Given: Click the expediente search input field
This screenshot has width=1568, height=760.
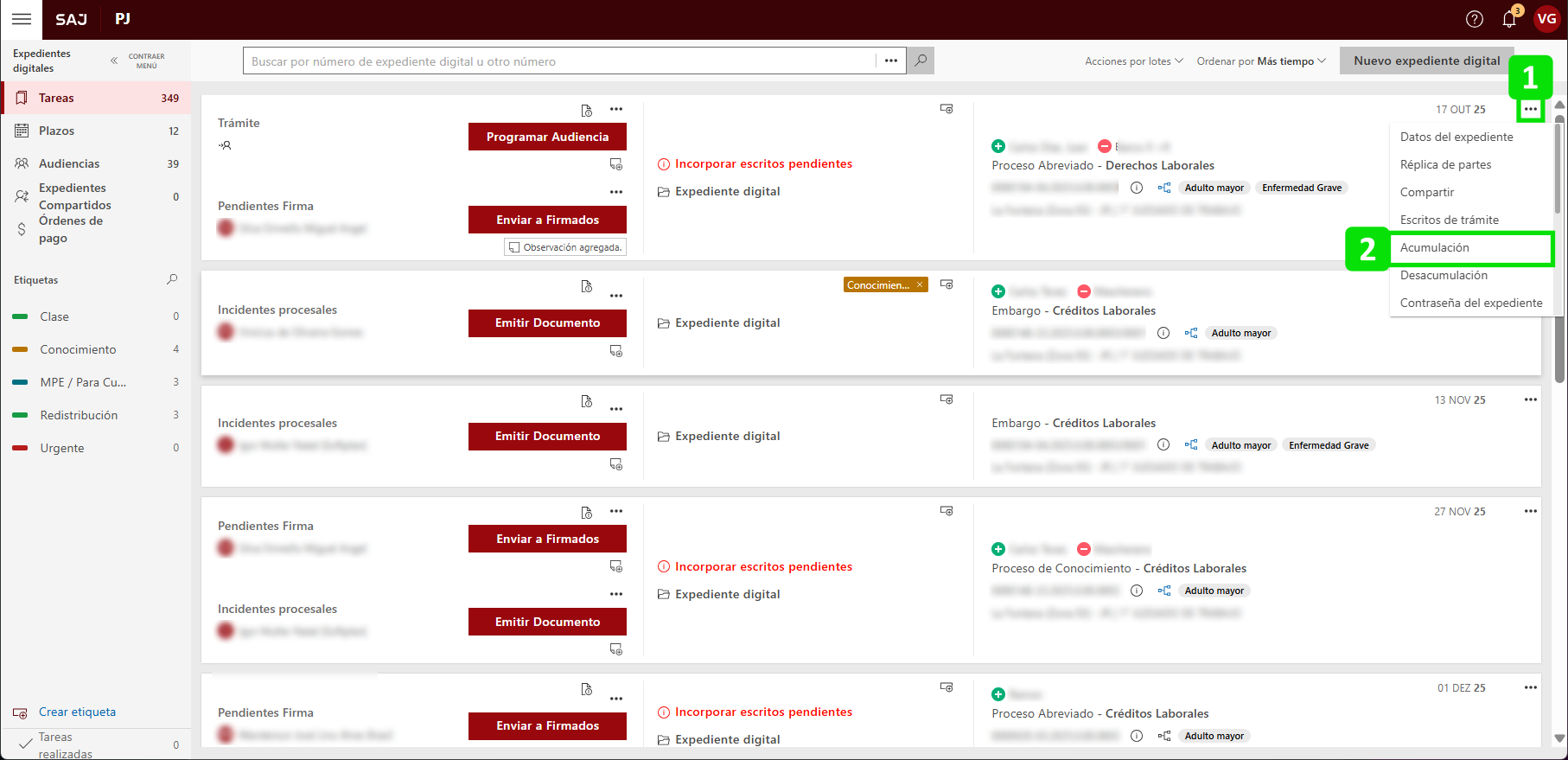Looking at the screenshot, I should (x=558, y=61).
